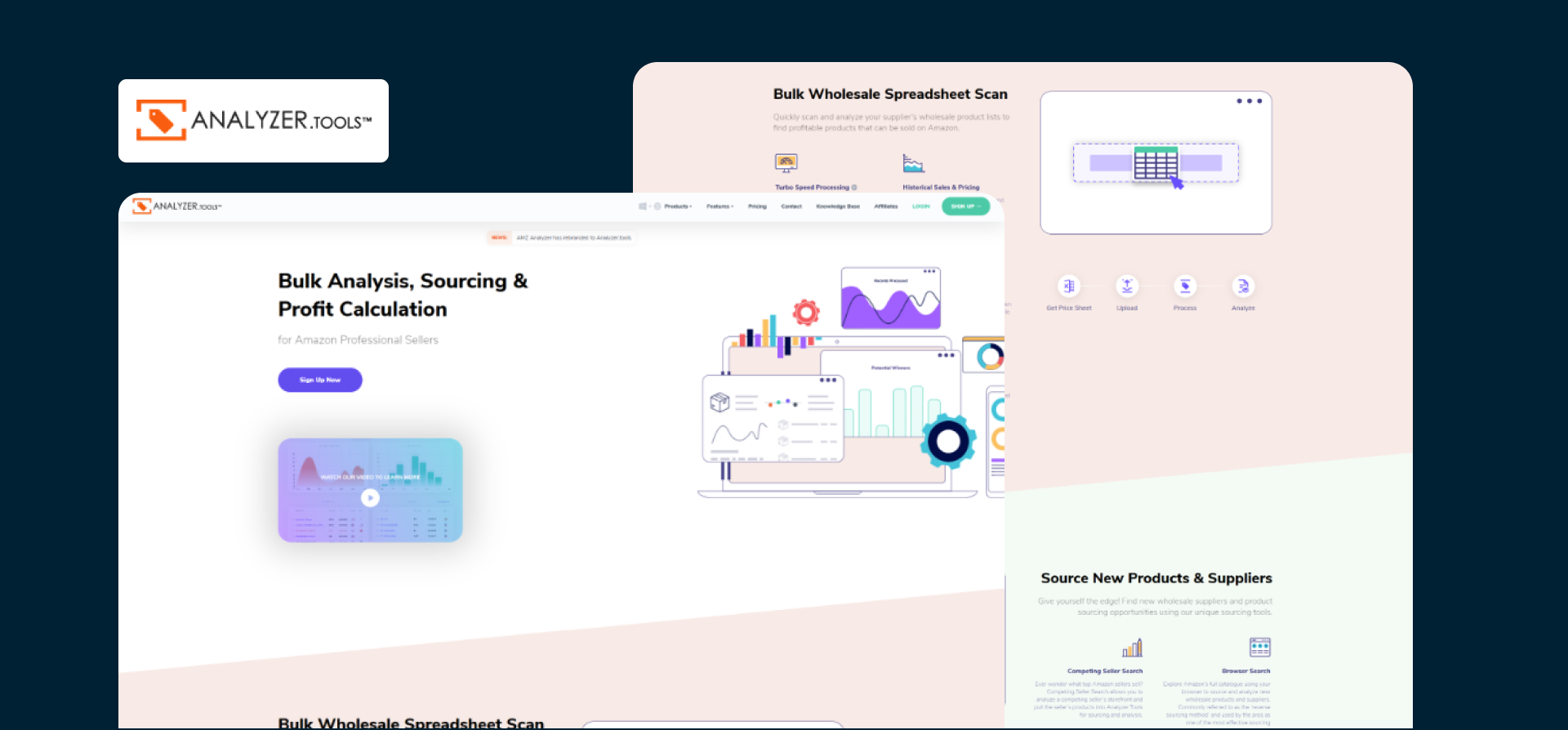
Task: Click the spreadsheet illustration card
Action: (1156, 162)
